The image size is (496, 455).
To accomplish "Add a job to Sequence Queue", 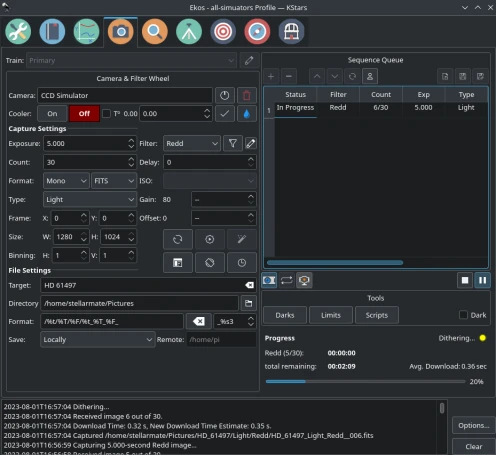I will click(x=271, y=77).
